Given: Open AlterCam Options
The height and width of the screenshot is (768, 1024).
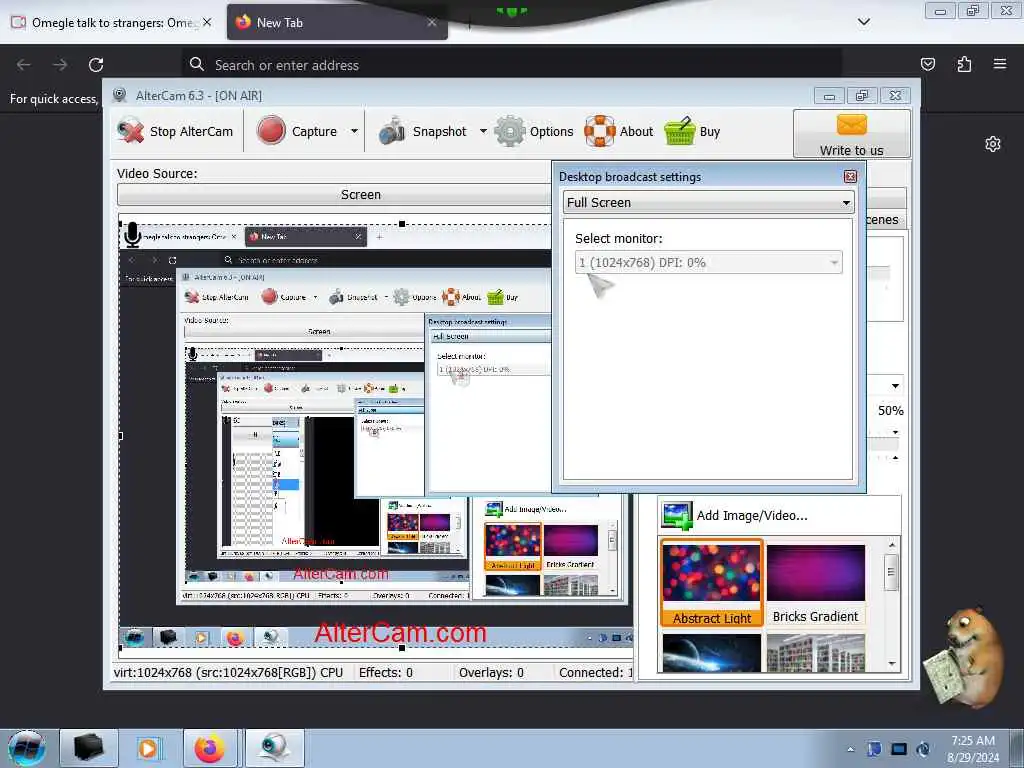Looking at the screenshot, I should [534, 131].
